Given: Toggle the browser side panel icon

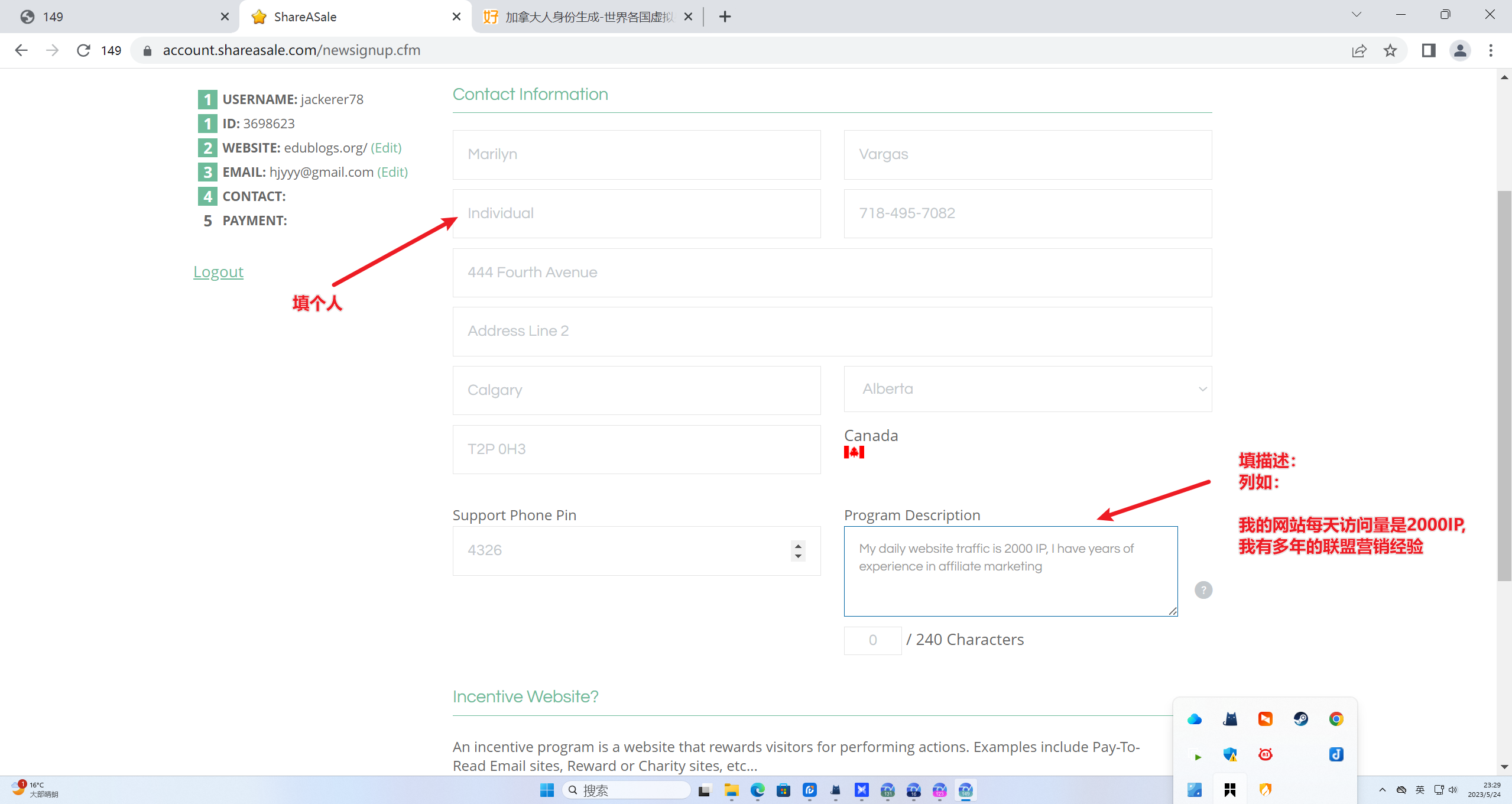Looking at the screenshot, I should (x=1429, y=50).
